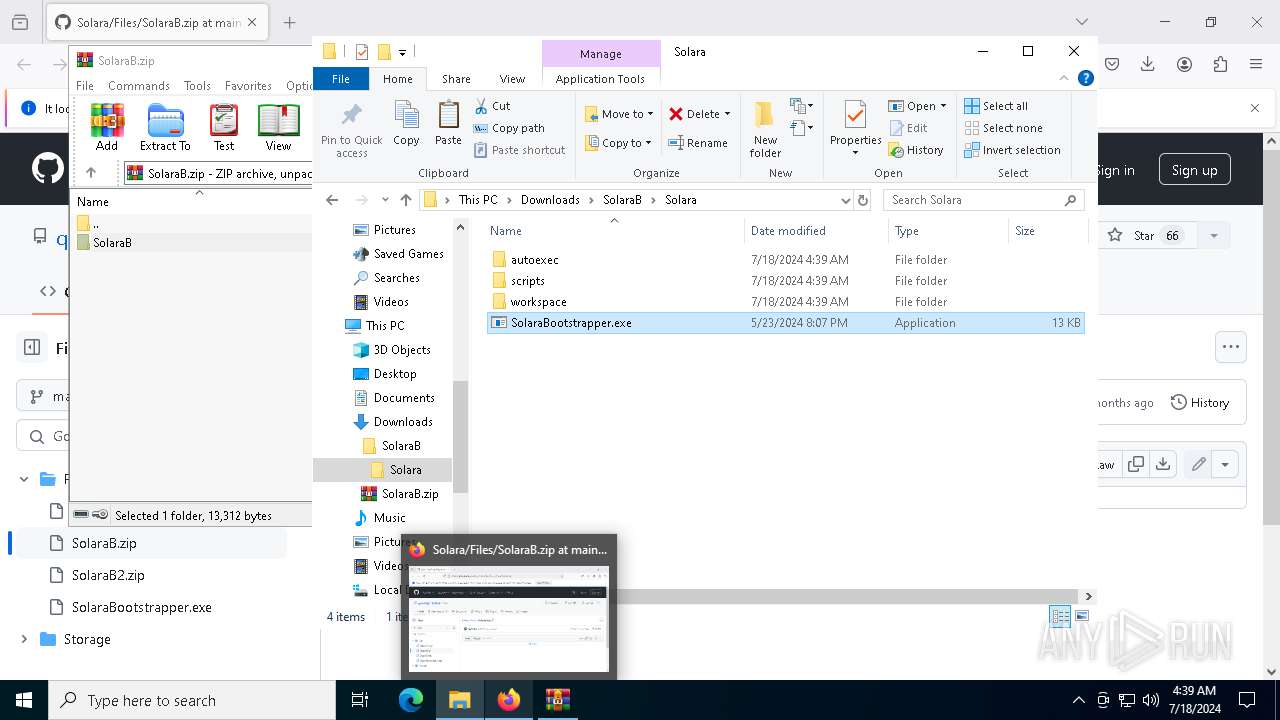Open address bar history dropdown
1280x720 pixels.
click(x=846, y=200)
